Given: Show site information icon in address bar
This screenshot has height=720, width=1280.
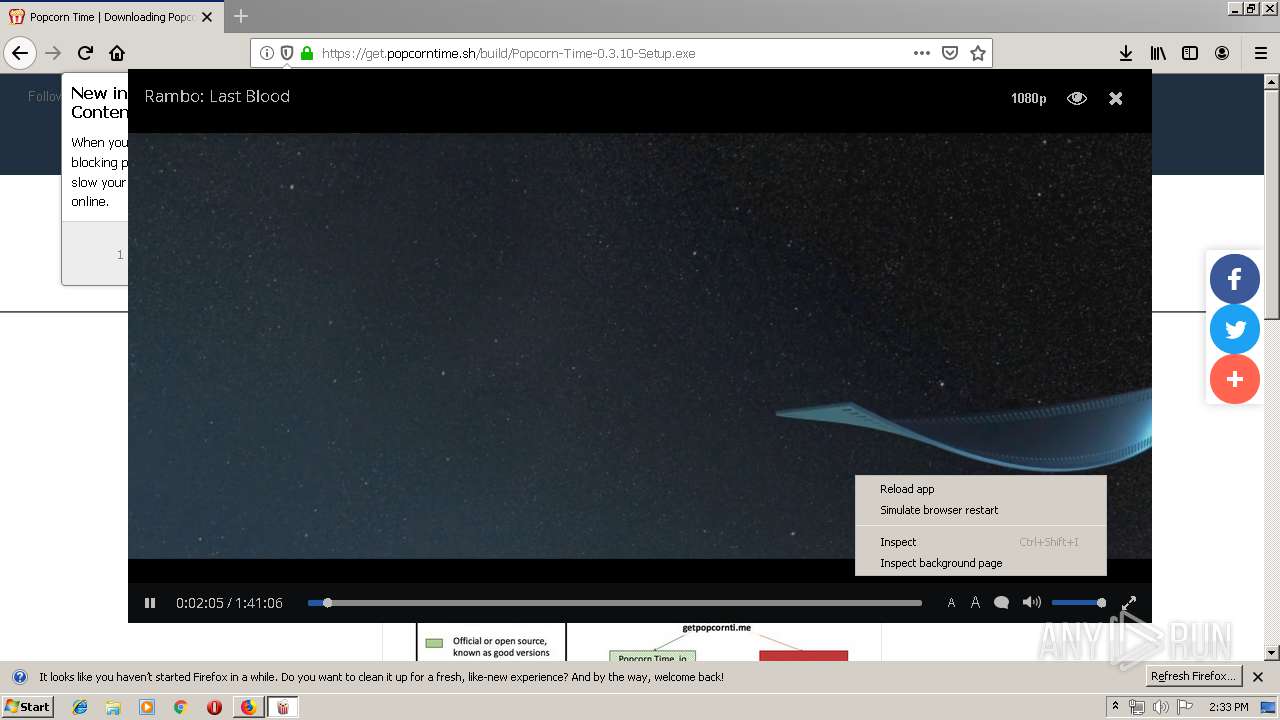Looking at the screenshot, I should point(267,53).
